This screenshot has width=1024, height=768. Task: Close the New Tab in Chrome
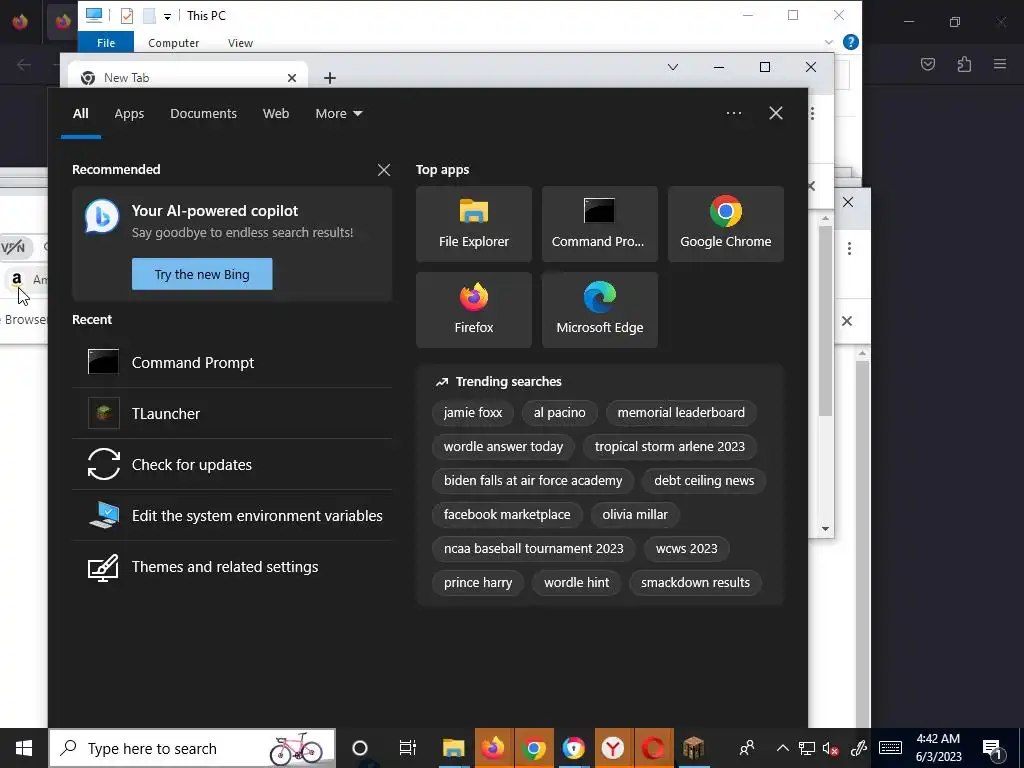point(292,78)
